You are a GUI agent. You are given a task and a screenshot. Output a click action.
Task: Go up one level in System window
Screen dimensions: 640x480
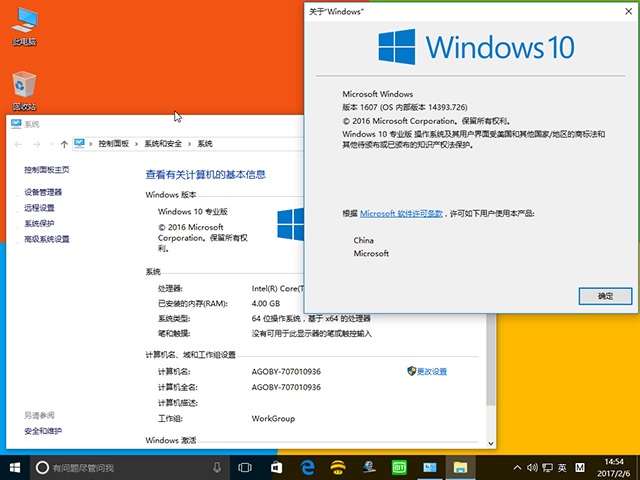(64, 144)
